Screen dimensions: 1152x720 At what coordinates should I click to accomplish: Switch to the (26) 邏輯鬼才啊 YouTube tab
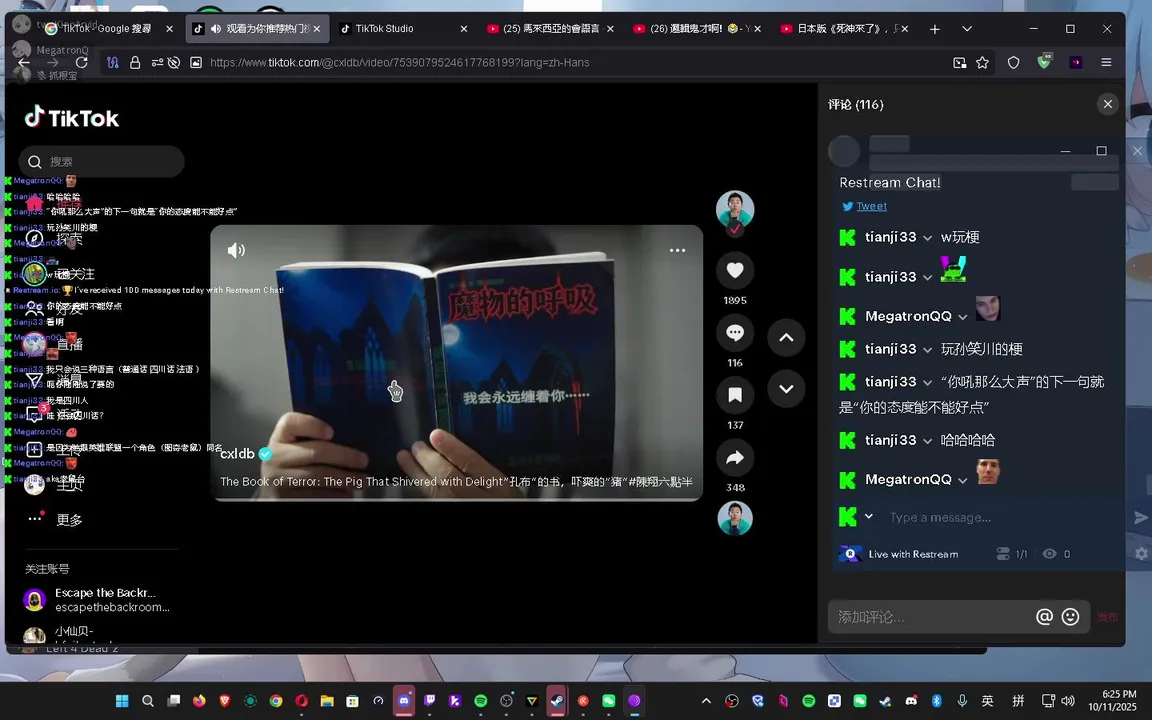click(x=696, y=29)
